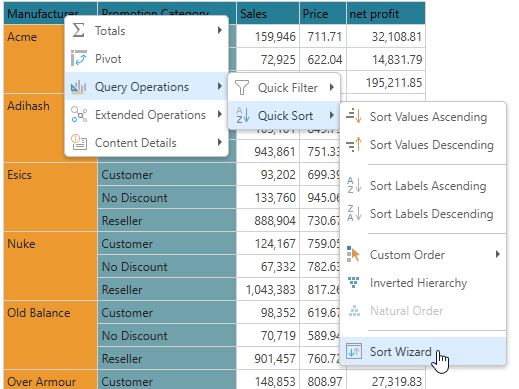Click the Pivot swap icon
This screenshot has height=389, width=519.
point(79,58)
